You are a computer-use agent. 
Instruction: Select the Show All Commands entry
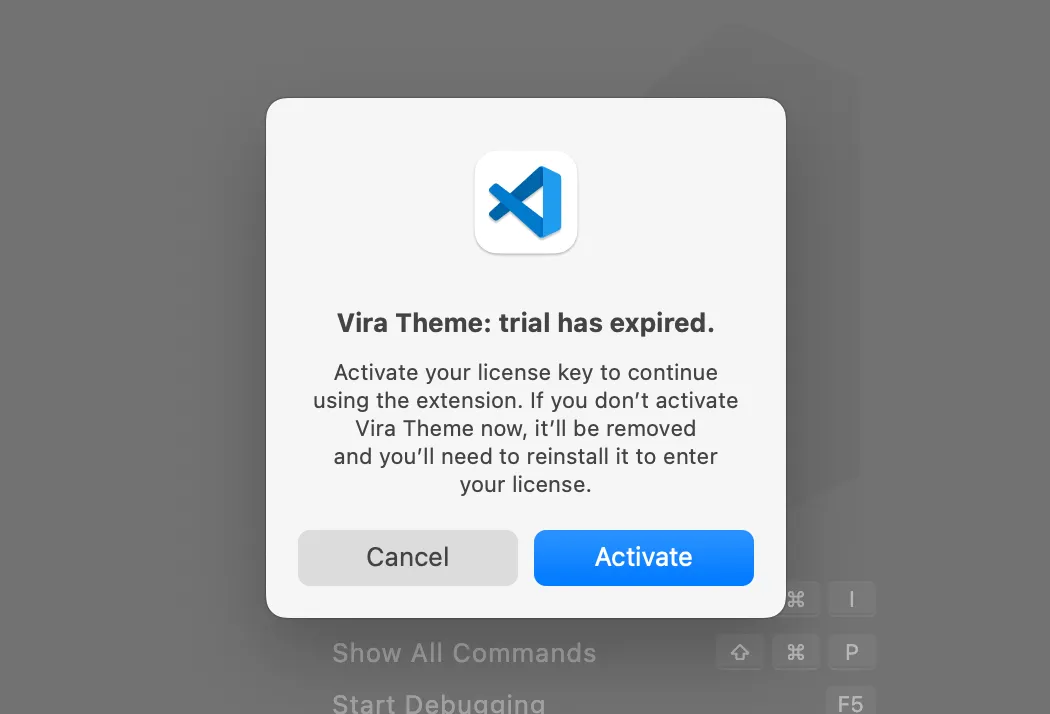click(x=464, y=653)
